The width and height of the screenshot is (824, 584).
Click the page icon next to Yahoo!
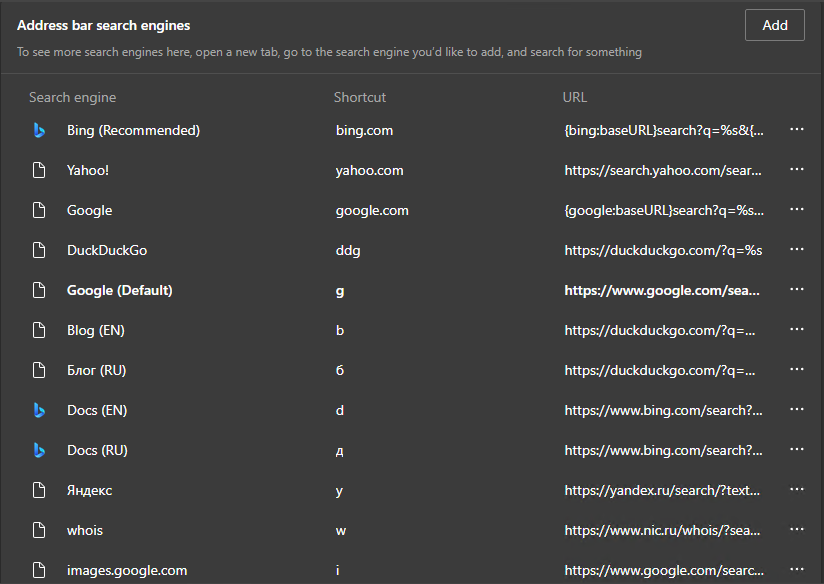(39, 170)
